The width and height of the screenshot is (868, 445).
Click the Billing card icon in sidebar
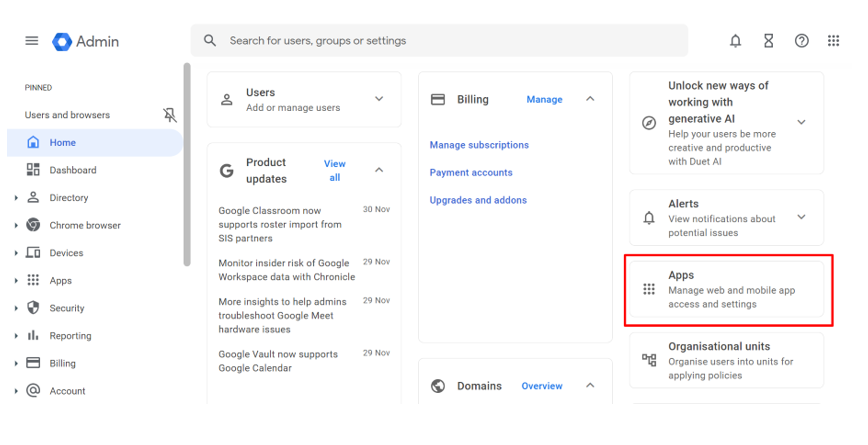[x=33, y=363]
